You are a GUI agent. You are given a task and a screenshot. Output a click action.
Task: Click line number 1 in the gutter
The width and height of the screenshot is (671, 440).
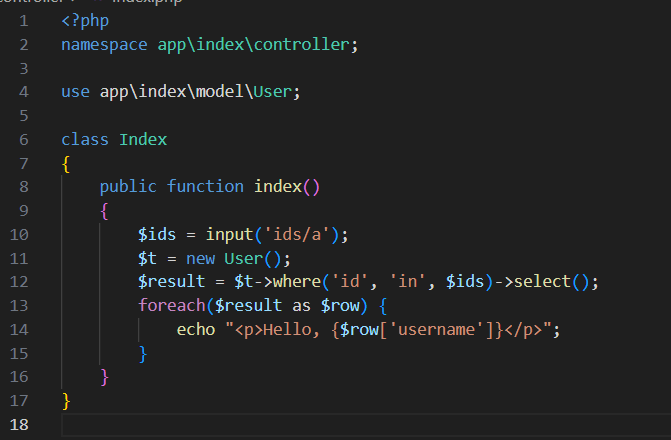coord(24,21)
